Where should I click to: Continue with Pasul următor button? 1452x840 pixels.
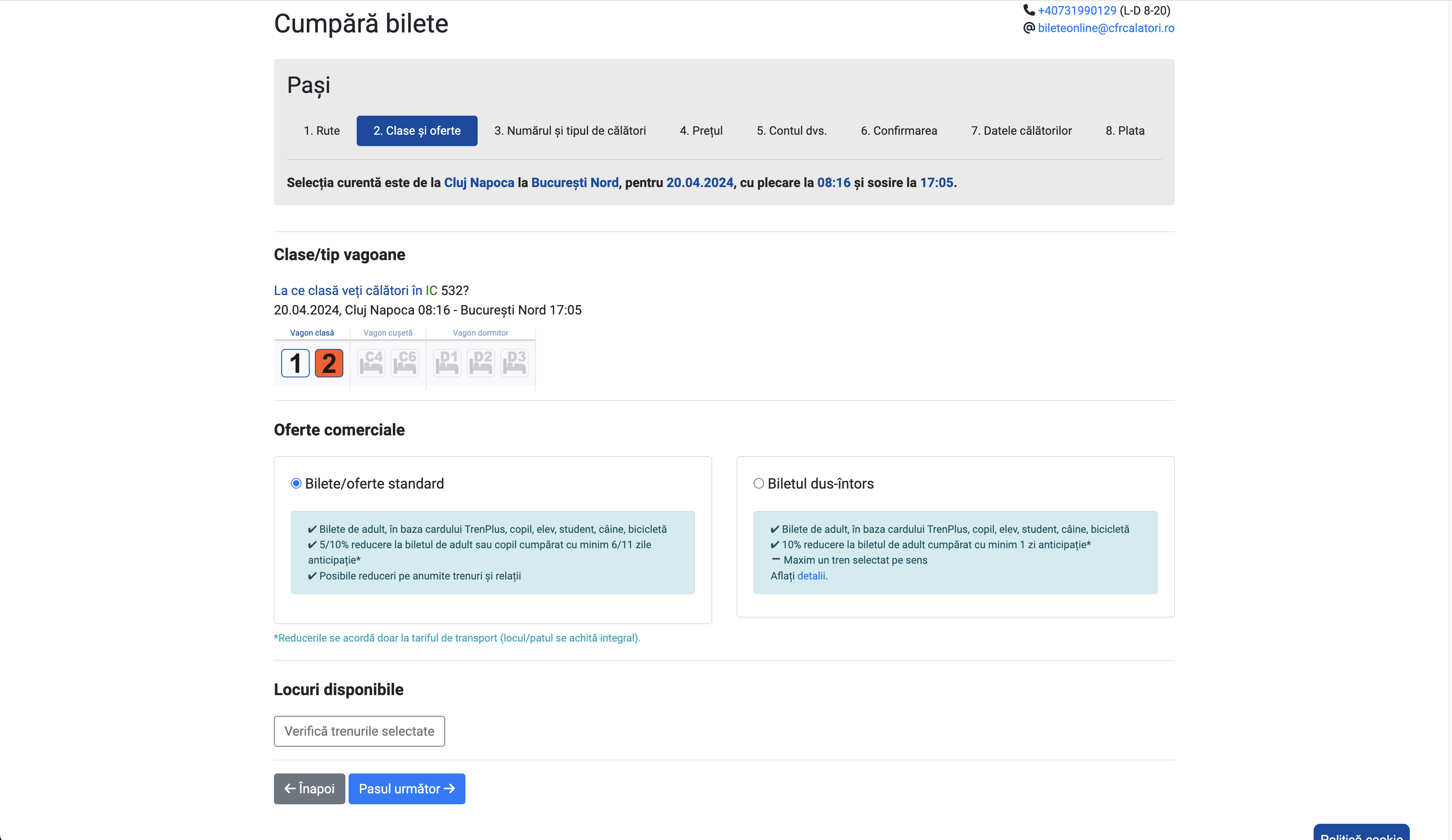click(x=407, y=789)
